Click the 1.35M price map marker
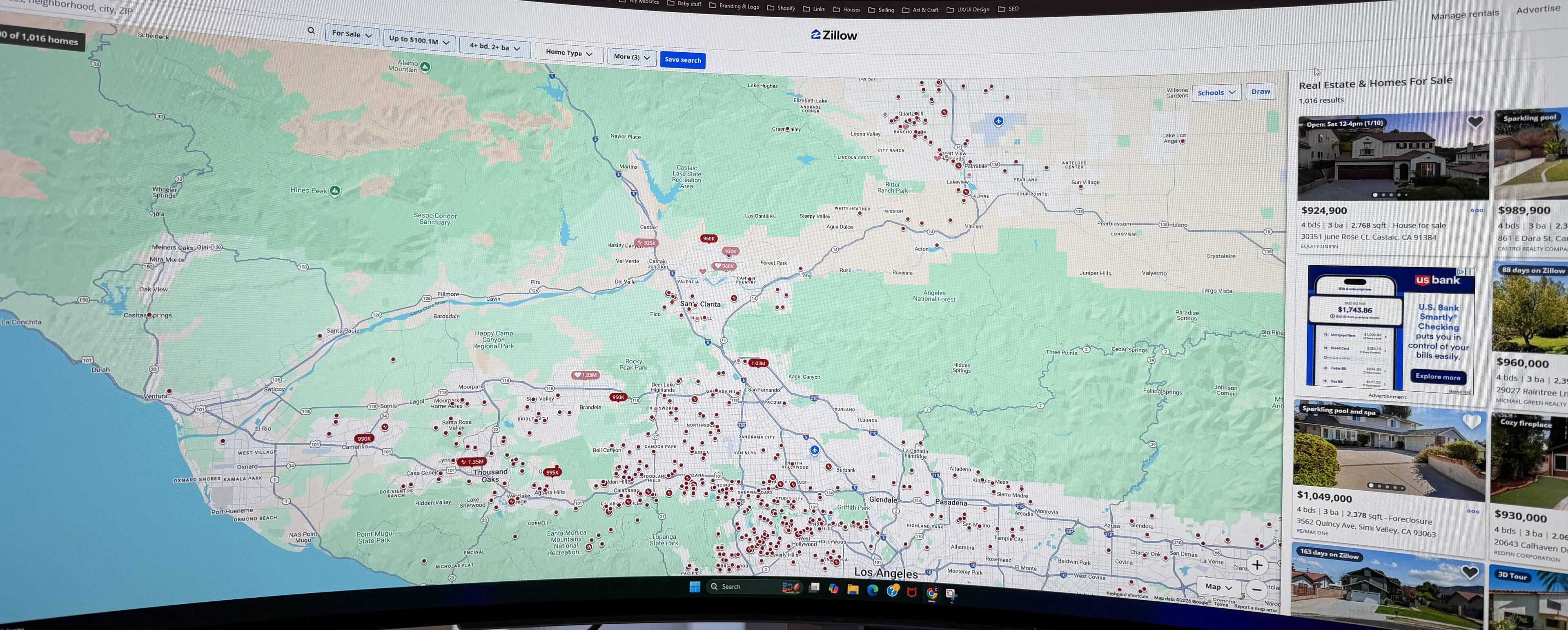 tap(472, 462)
